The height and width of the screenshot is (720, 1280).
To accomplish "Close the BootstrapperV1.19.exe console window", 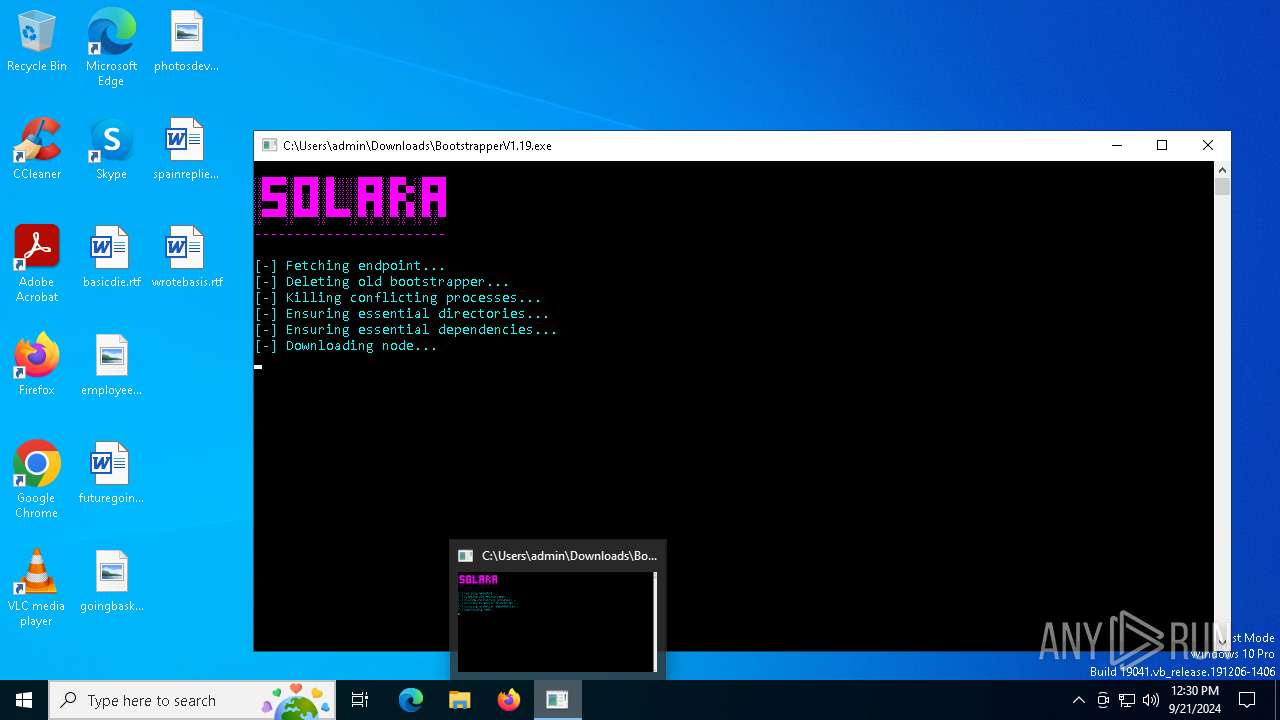I will [x=1208, y=145].
